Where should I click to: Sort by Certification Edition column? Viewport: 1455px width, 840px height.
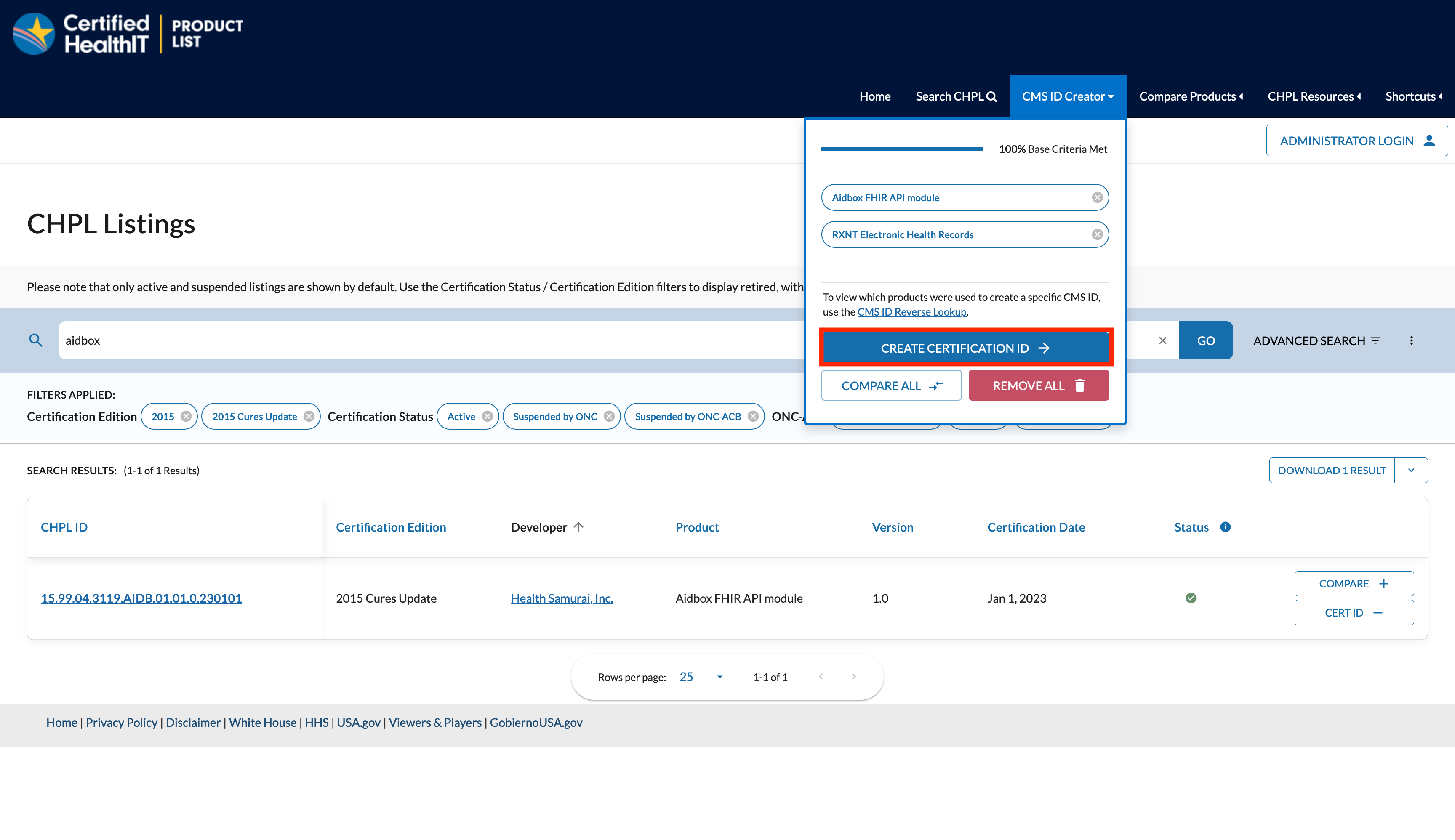pyautogui.click(x=391, y=527)
